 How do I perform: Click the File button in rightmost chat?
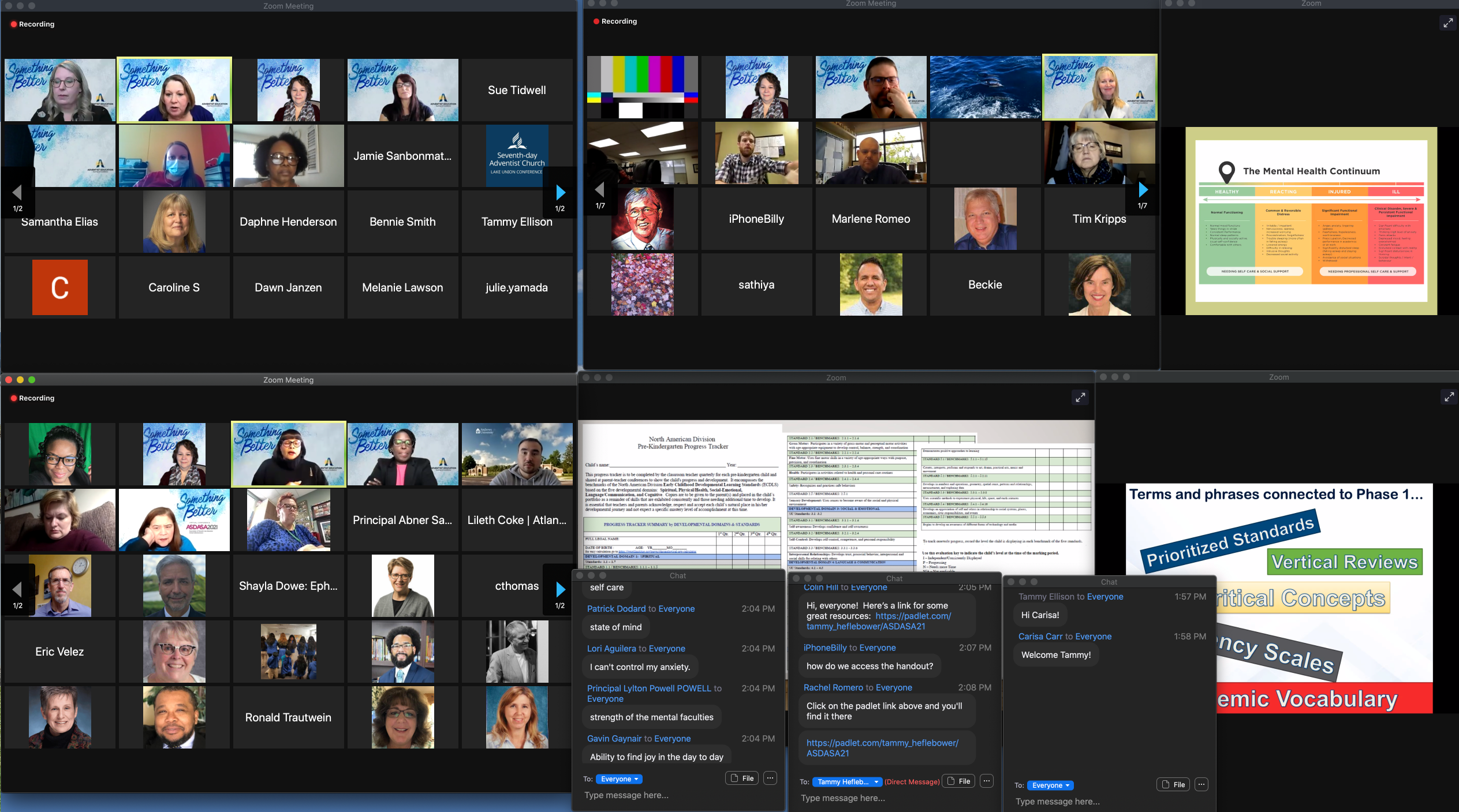pyautogui.click(x=1173, y=784)
